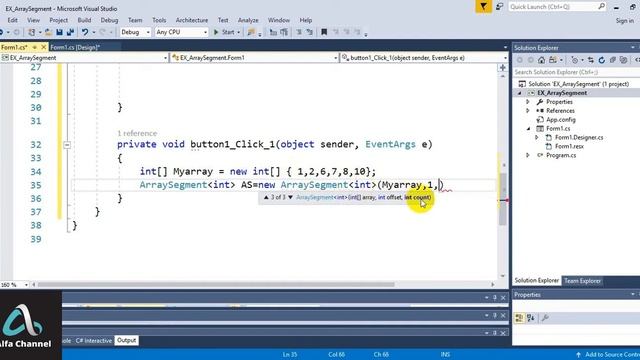Image resolution: width=640 pixels, height=360 pixels.
Task: Click Categorized icon in Properties panel
Action: [519, 318]
